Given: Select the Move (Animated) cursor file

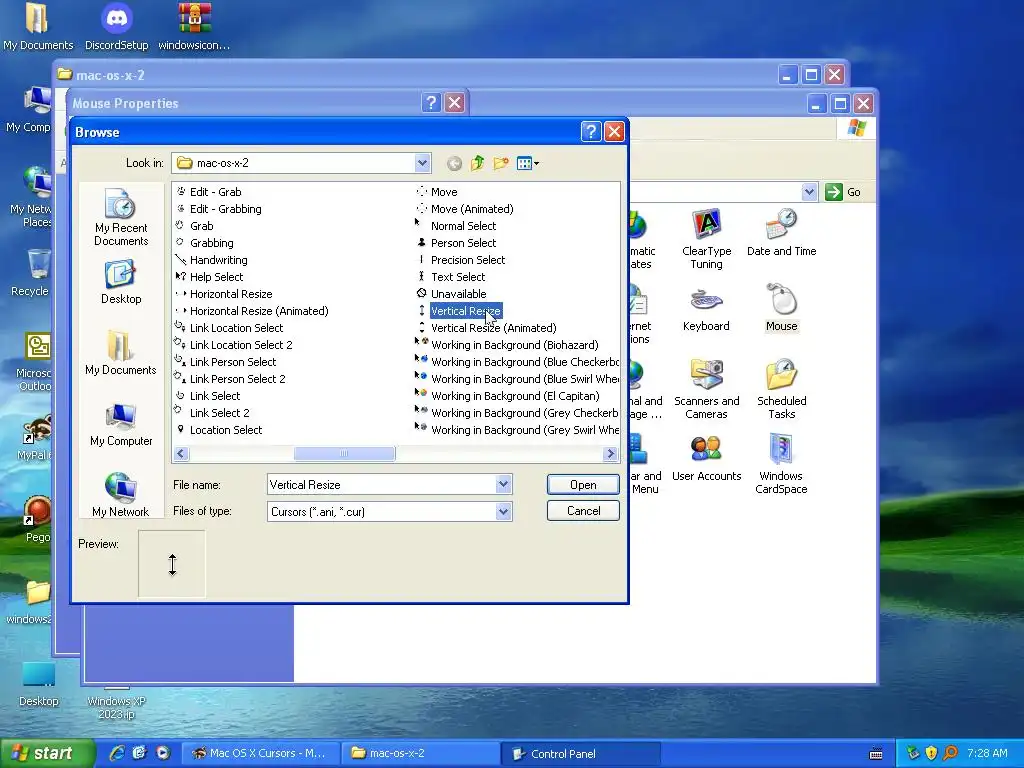Looking at the screenshot, I should click(465, 209).
